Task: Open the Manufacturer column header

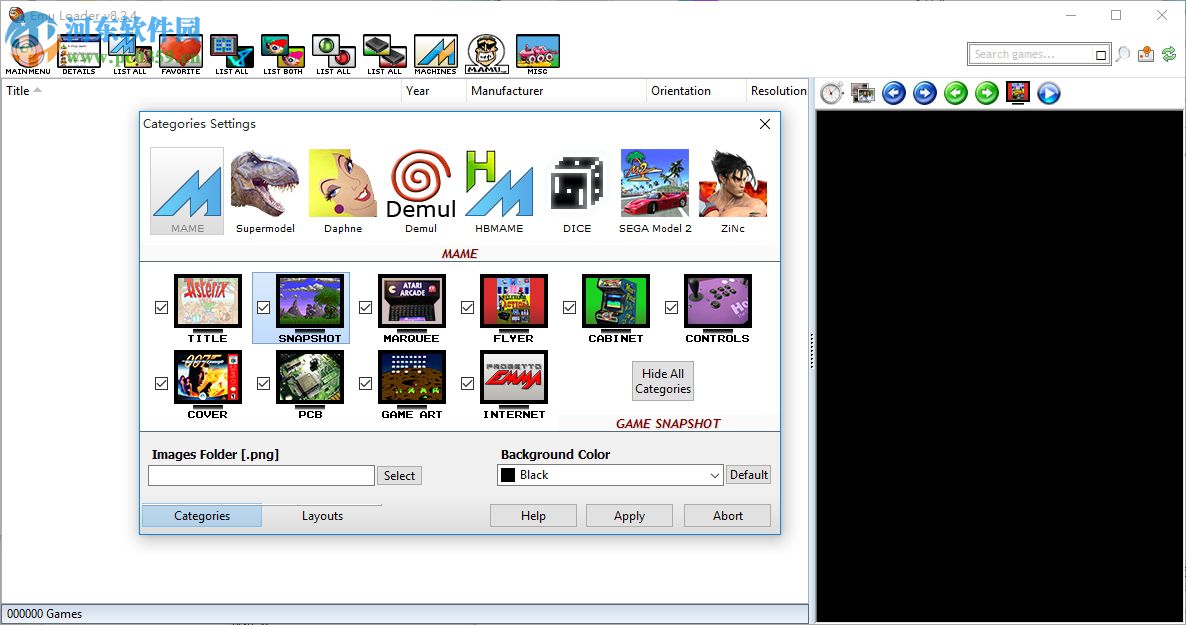Action: click(x=506, y=91)
